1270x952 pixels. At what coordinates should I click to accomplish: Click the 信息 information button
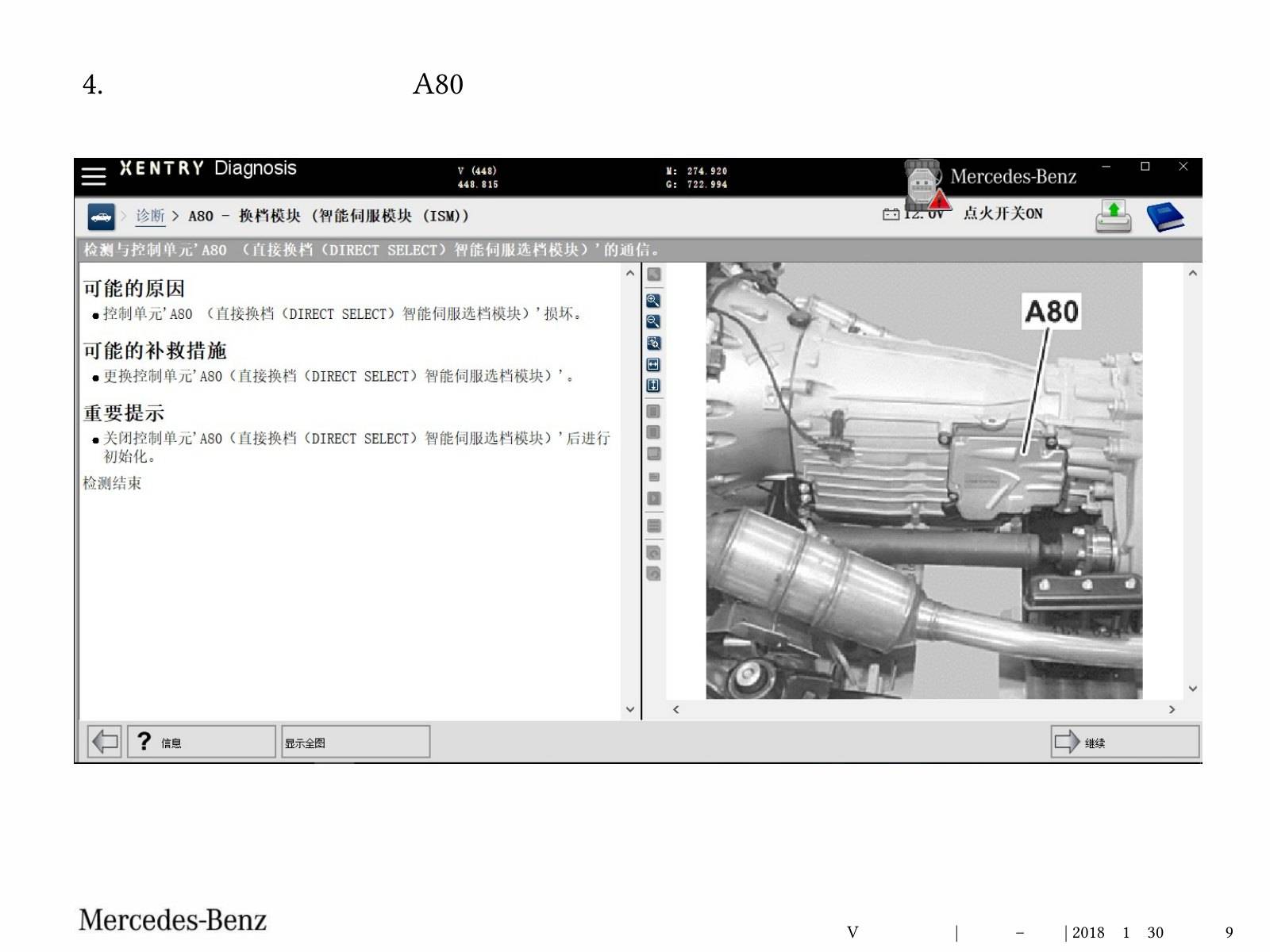coord(202,742)
